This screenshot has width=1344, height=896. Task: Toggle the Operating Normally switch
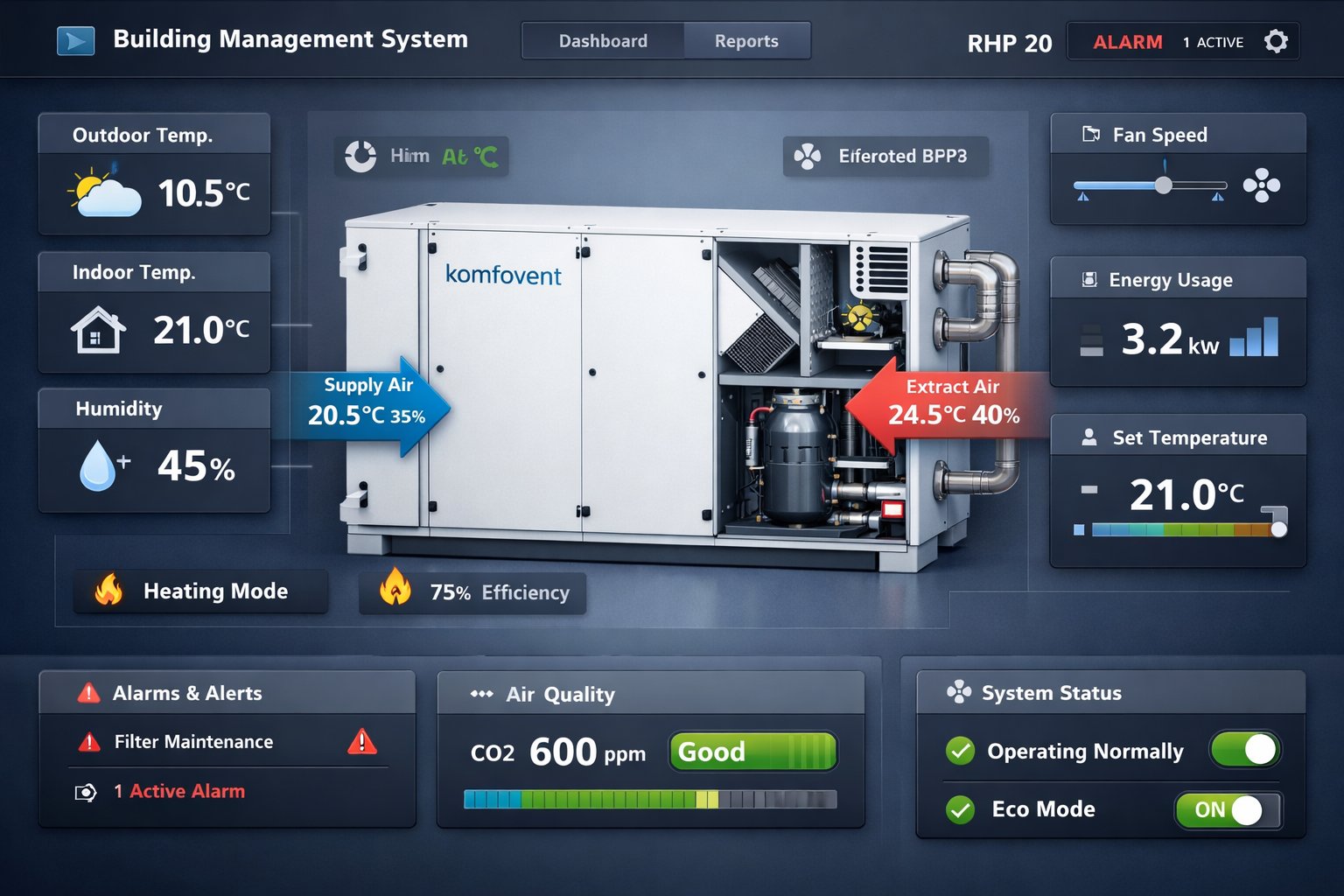coord(1244,750)
